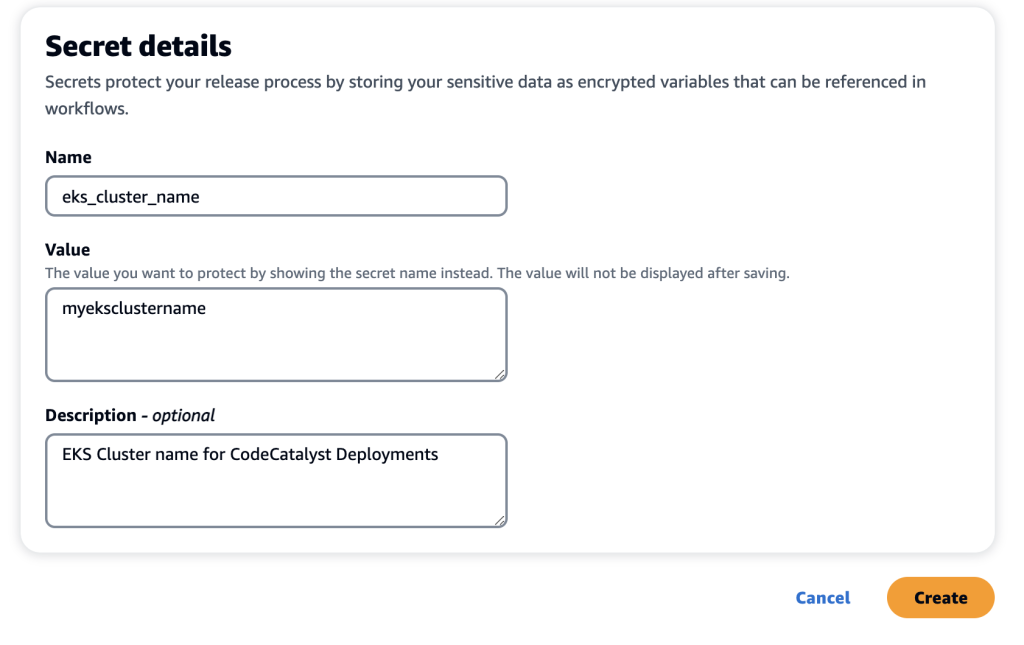Click the "eks_cluster_name" text in Name field

[x=131, y=197]
